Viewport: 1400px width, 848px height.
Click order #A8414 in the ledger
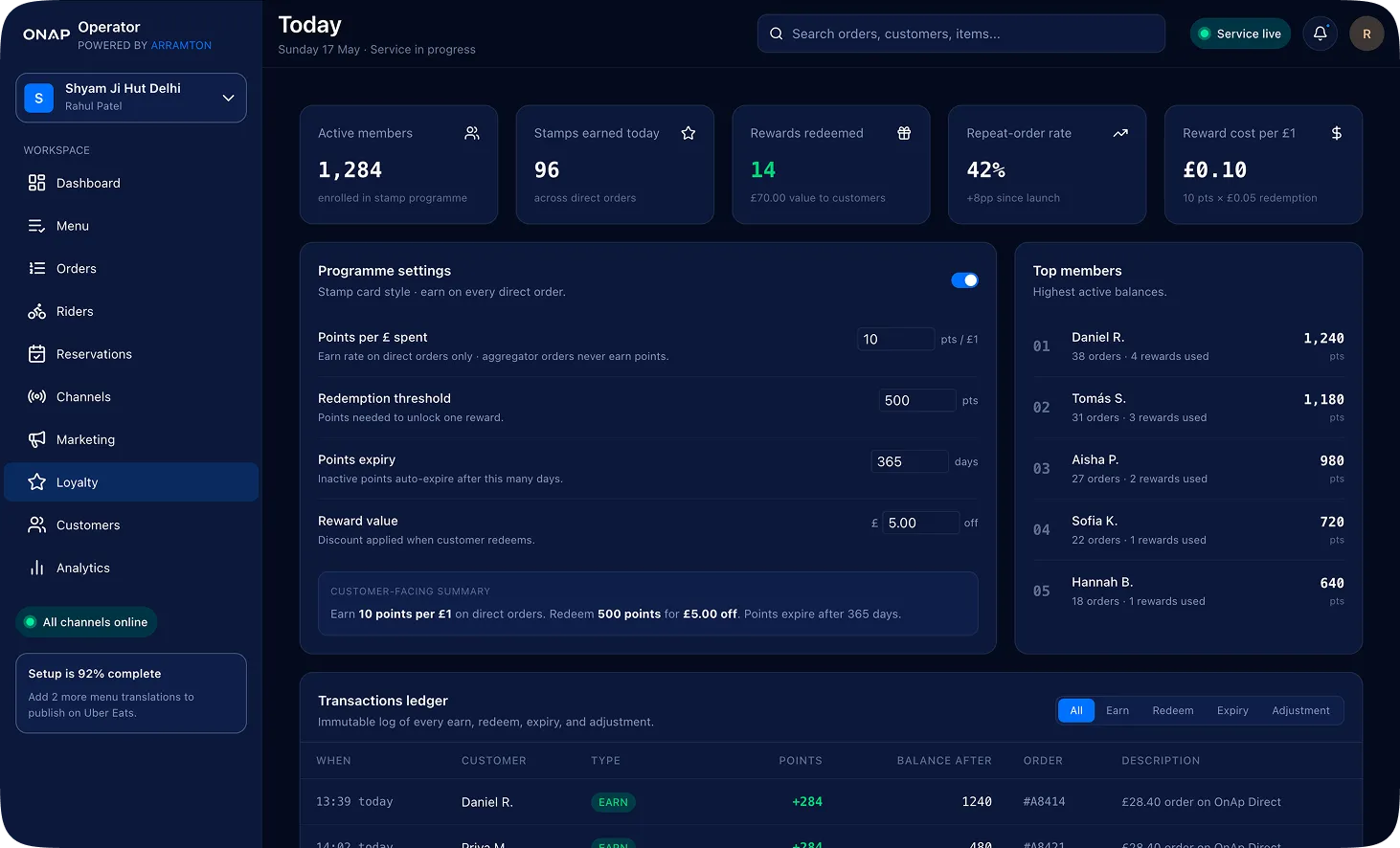tap(1044, 802)
